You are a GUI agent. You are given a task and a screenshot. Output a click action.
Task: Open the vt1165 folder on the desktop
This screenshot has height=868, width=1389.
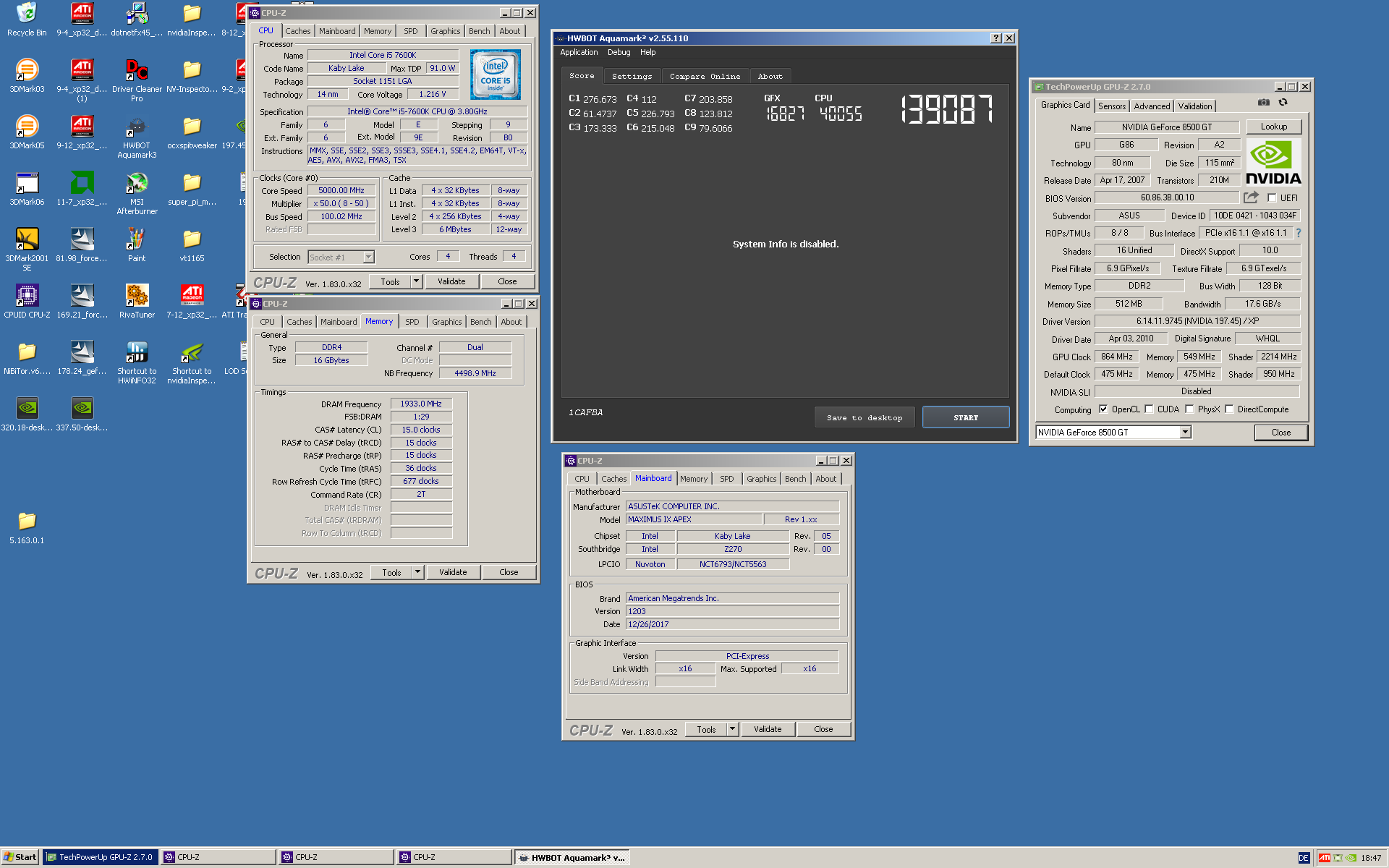point(192,244)
